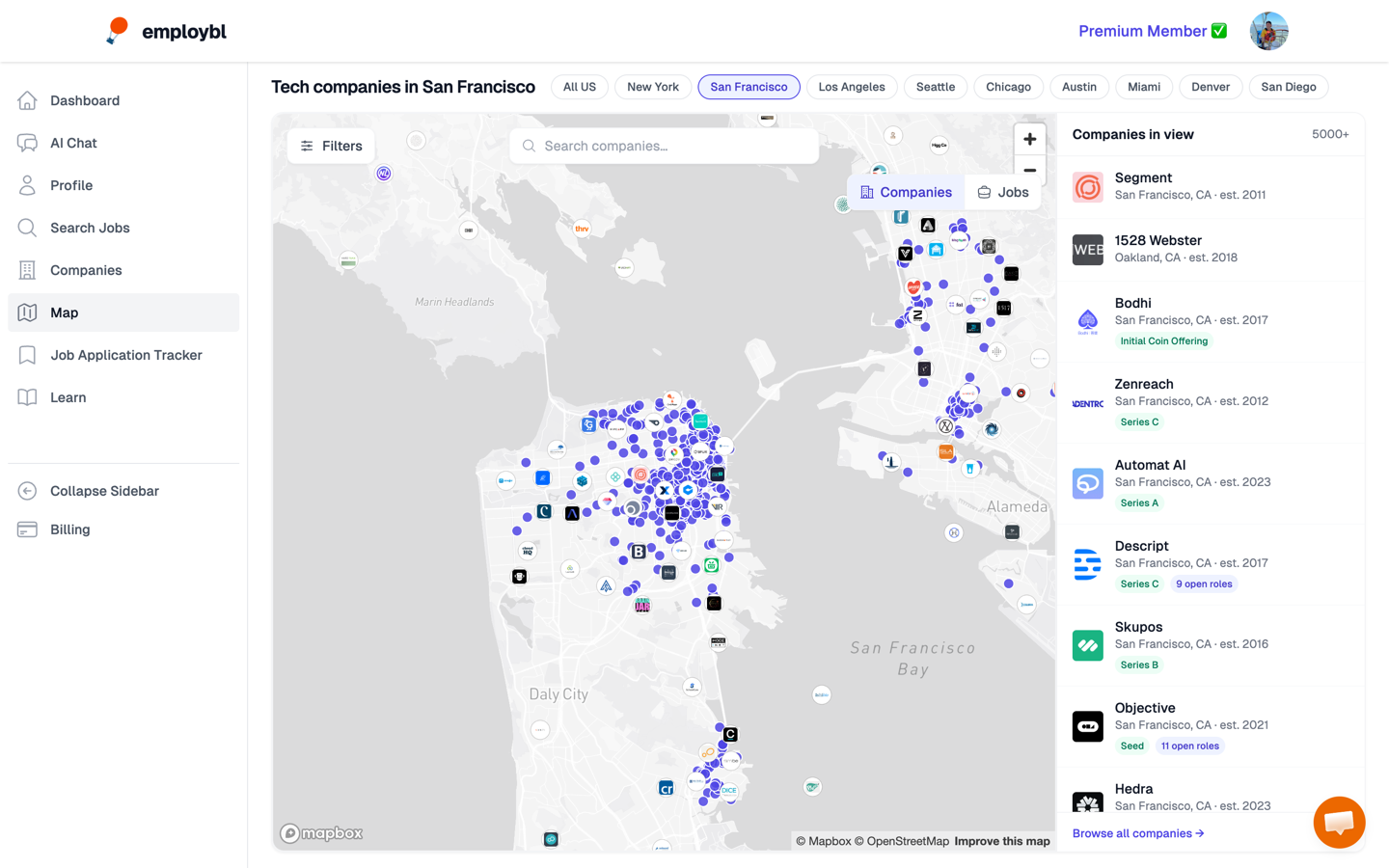Screen dimensions: 1389x868
Task: Switch the map to Austin
Action: click(x=1079, y=87)
